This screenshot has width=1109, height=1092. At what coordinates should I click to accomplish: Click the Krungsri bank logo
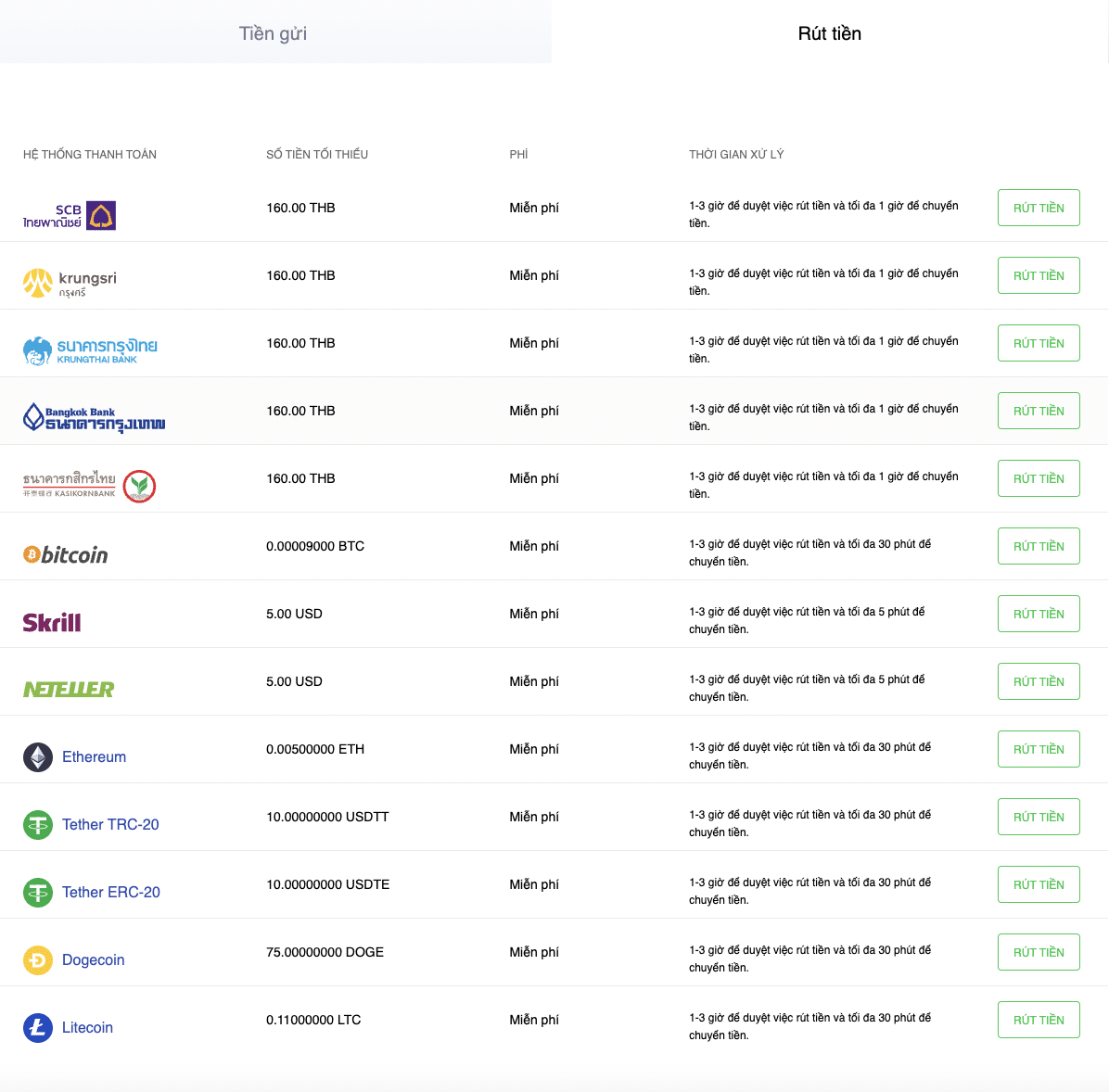[x=70, y=283]
